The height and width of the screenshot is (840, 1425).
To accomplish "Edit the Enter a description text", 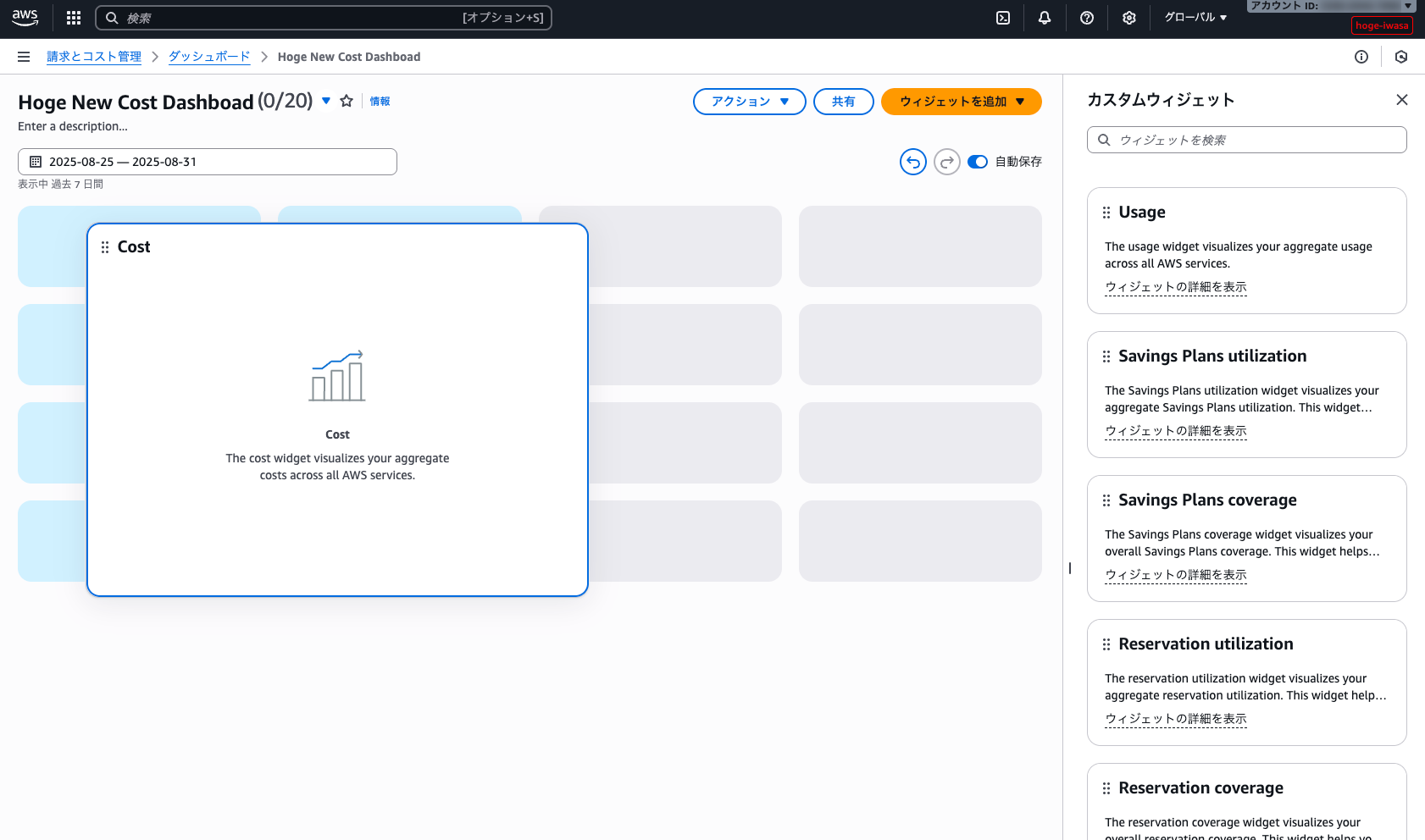I will (73, 126).
